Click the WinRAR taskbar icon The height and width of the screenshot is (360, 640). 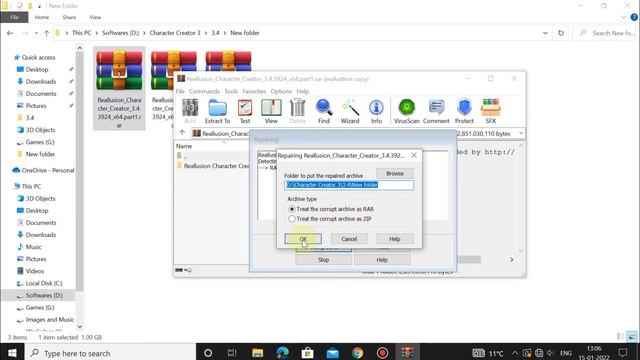point(407,353)
